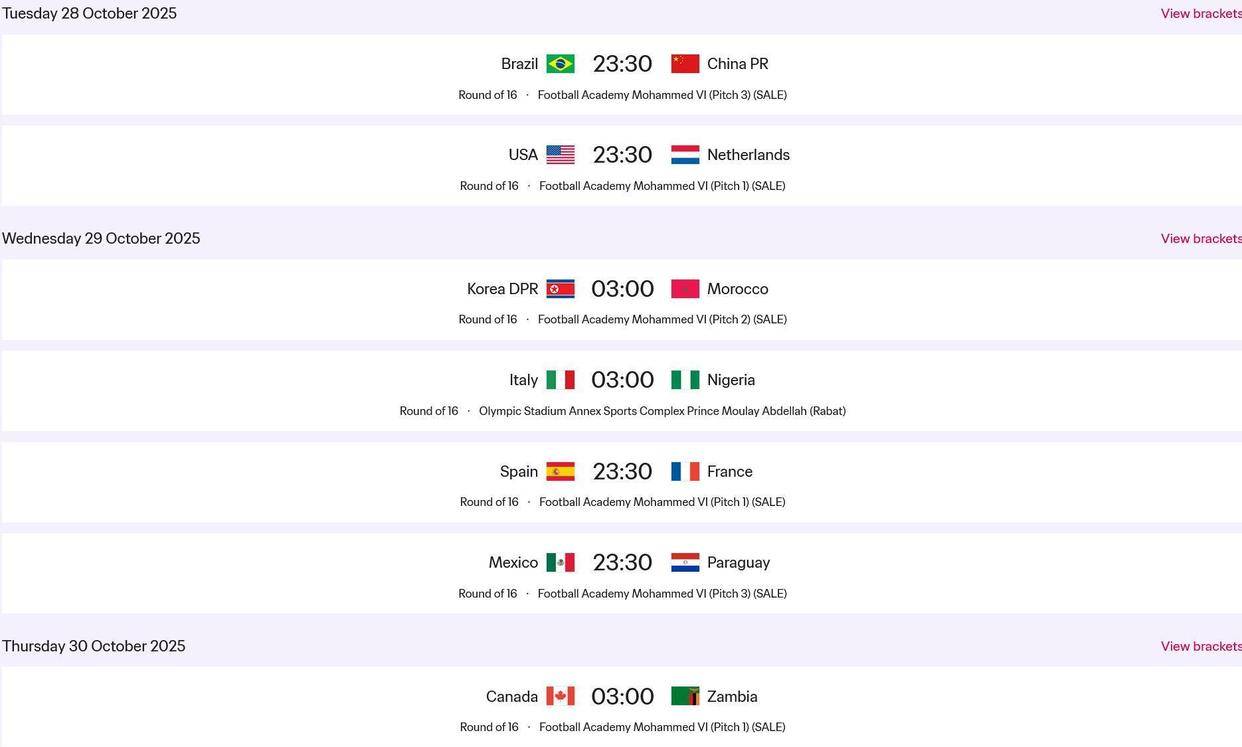
Task: Click the Korea DPR flag icon
Action: coord(560,289)
